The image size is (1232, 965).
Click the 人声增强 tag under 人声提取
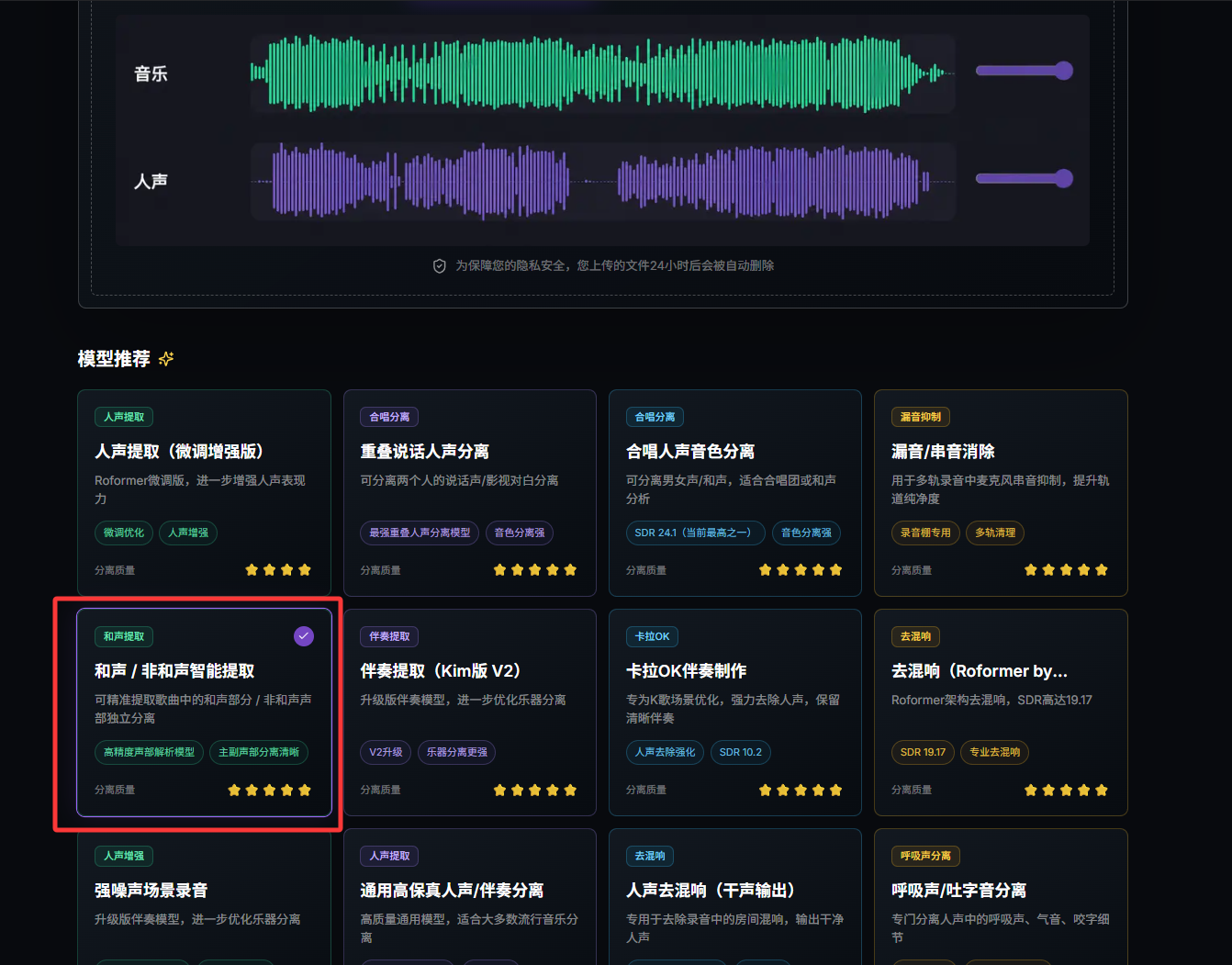(x=188, y=533)
